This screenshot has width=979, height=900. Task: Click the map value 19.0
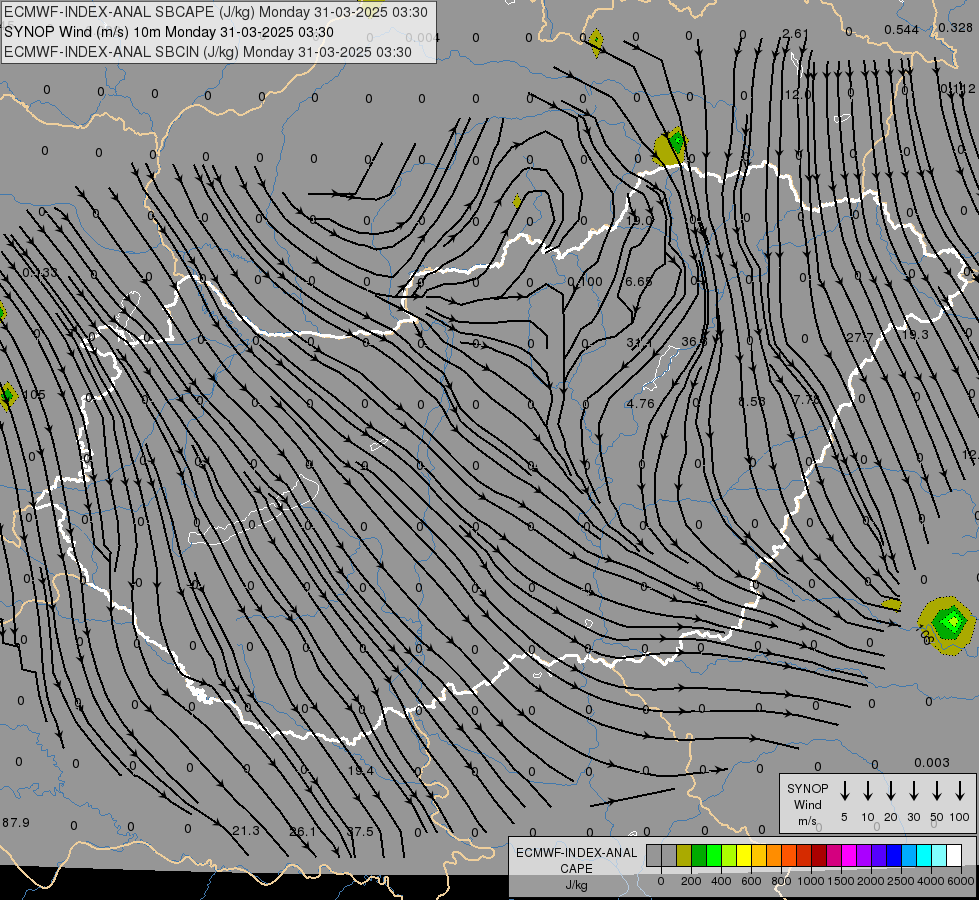pyautogui.click(x=639, y=220)
